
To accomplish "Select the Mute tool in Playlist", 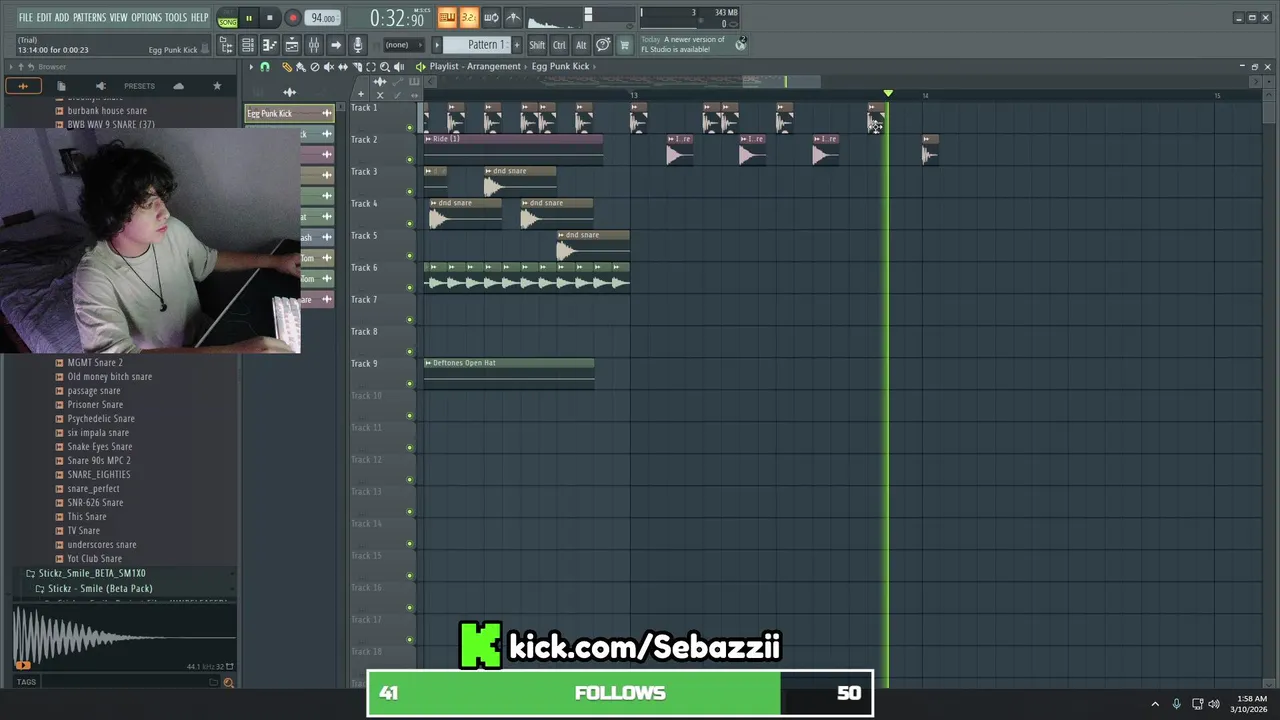I will coord(329,67).
